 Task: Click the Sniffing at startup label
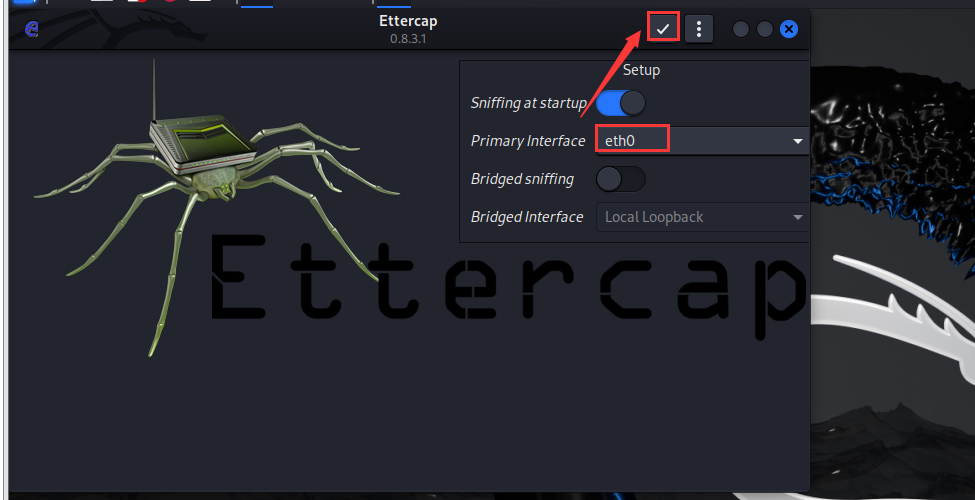(529, 103)
